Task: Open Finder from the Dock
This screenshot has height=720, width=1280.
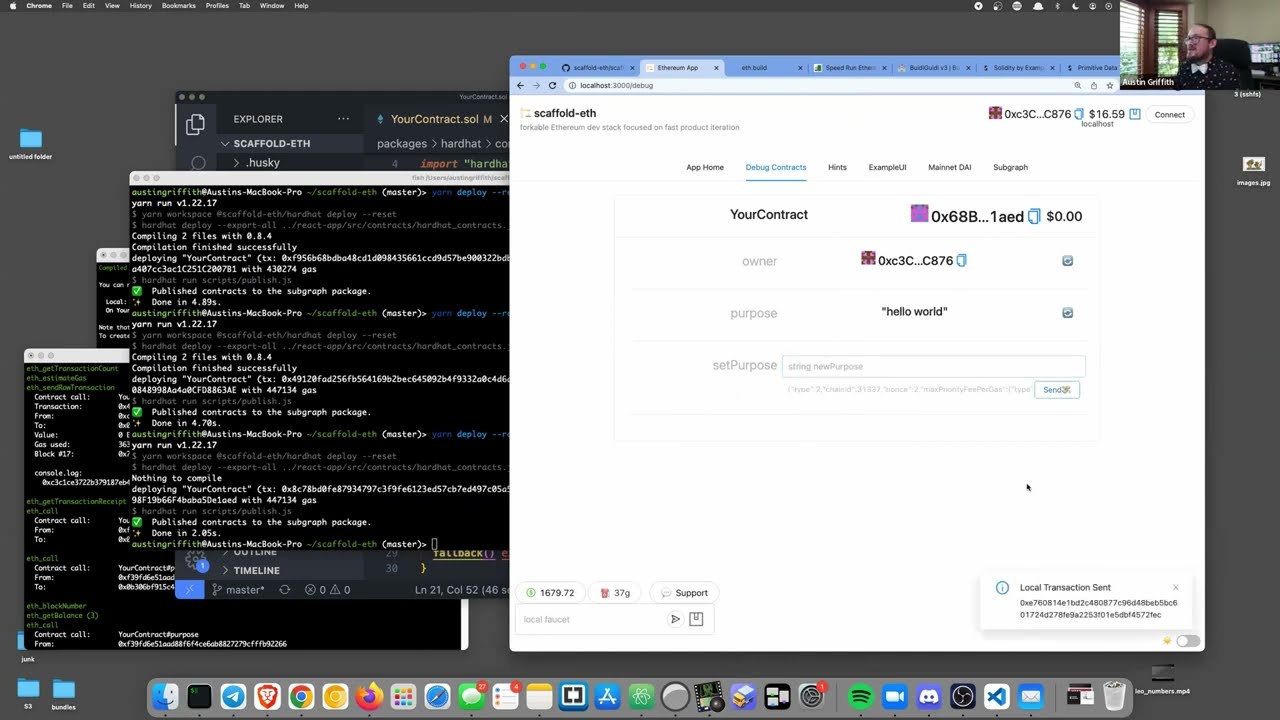Action: click(165, 696)
